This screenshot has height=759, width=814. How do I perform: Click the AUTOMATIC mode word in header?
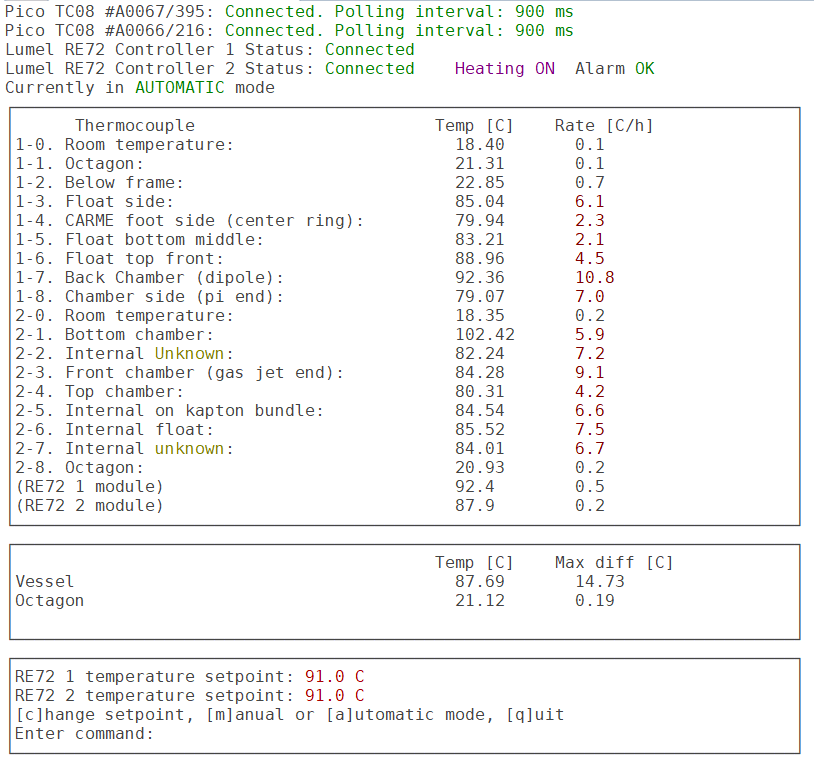(x=180, y=88)
